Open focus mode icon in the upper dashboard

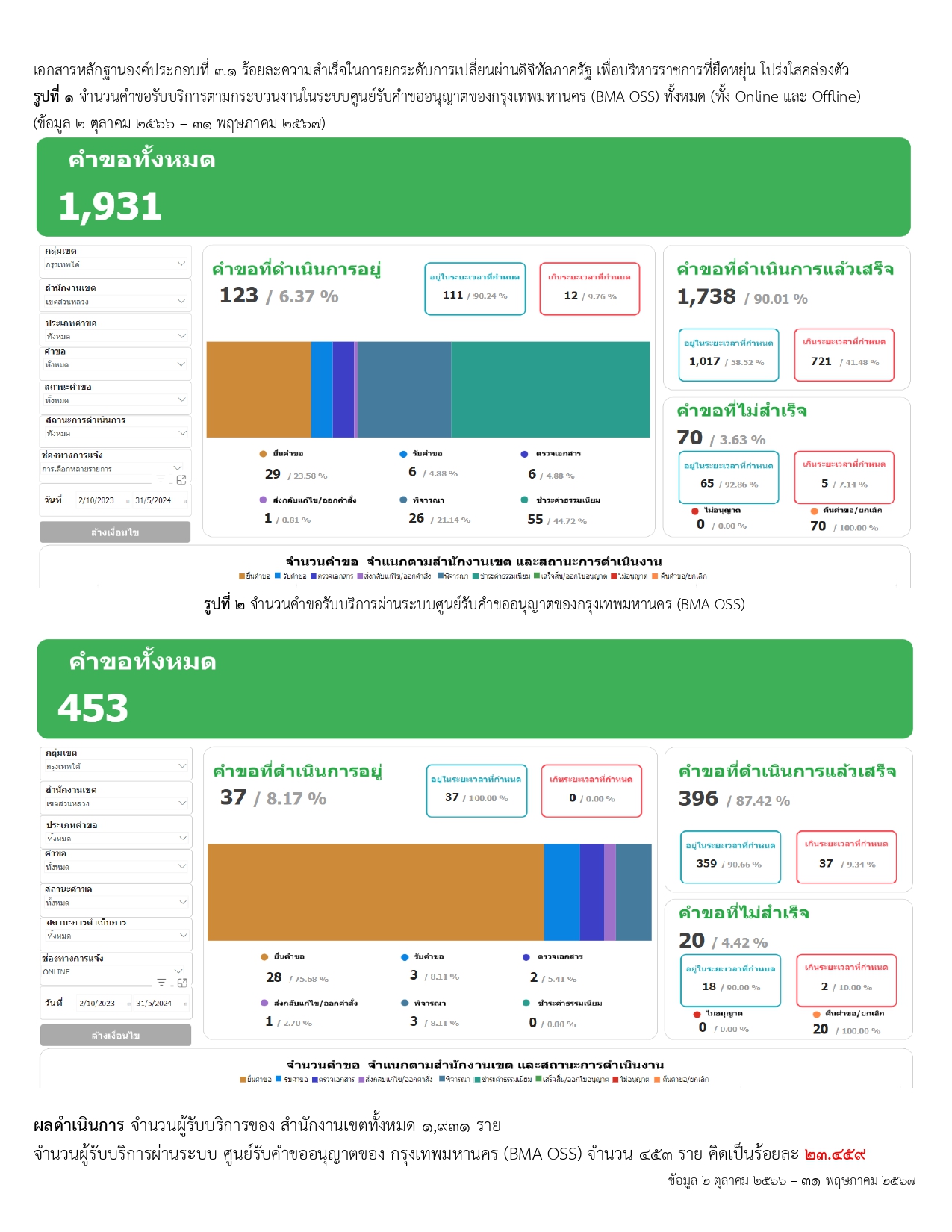click(x=181, y=479)
